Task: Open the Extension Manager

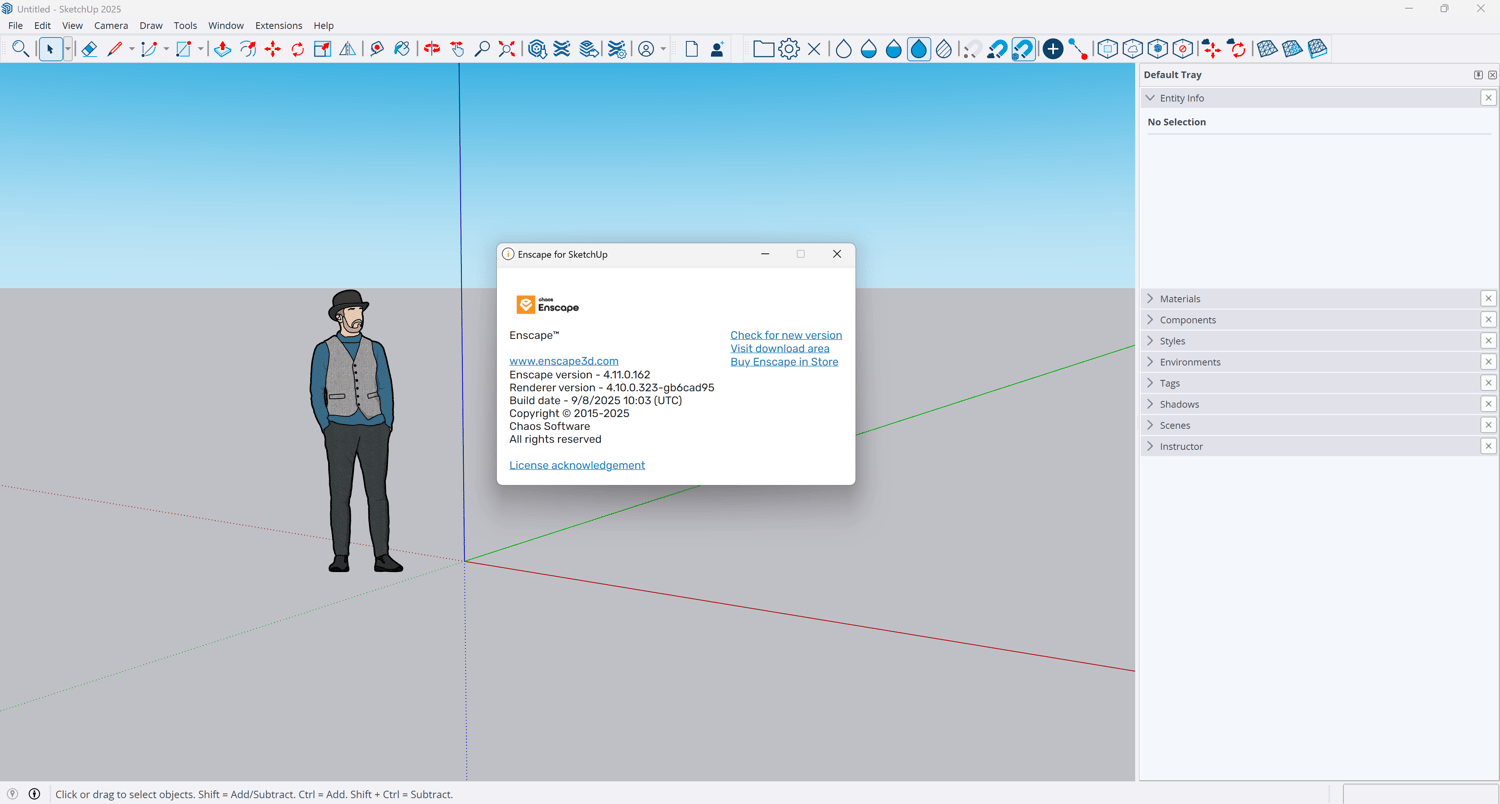Action: tap(617, 49)
